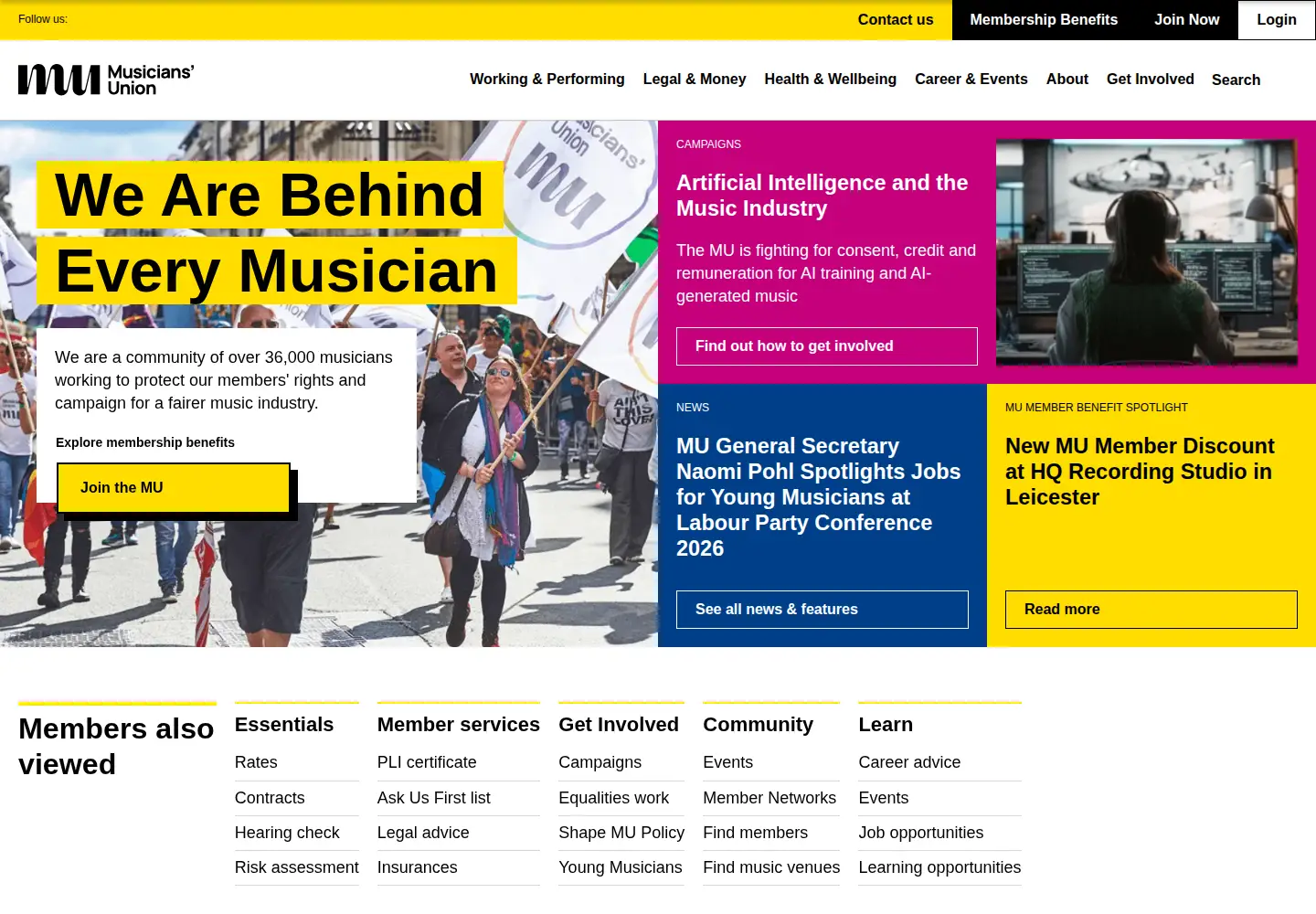This screenshot has height=914, width=1316.
Task: Open the Member Networks link
Action: coord(769,798)
